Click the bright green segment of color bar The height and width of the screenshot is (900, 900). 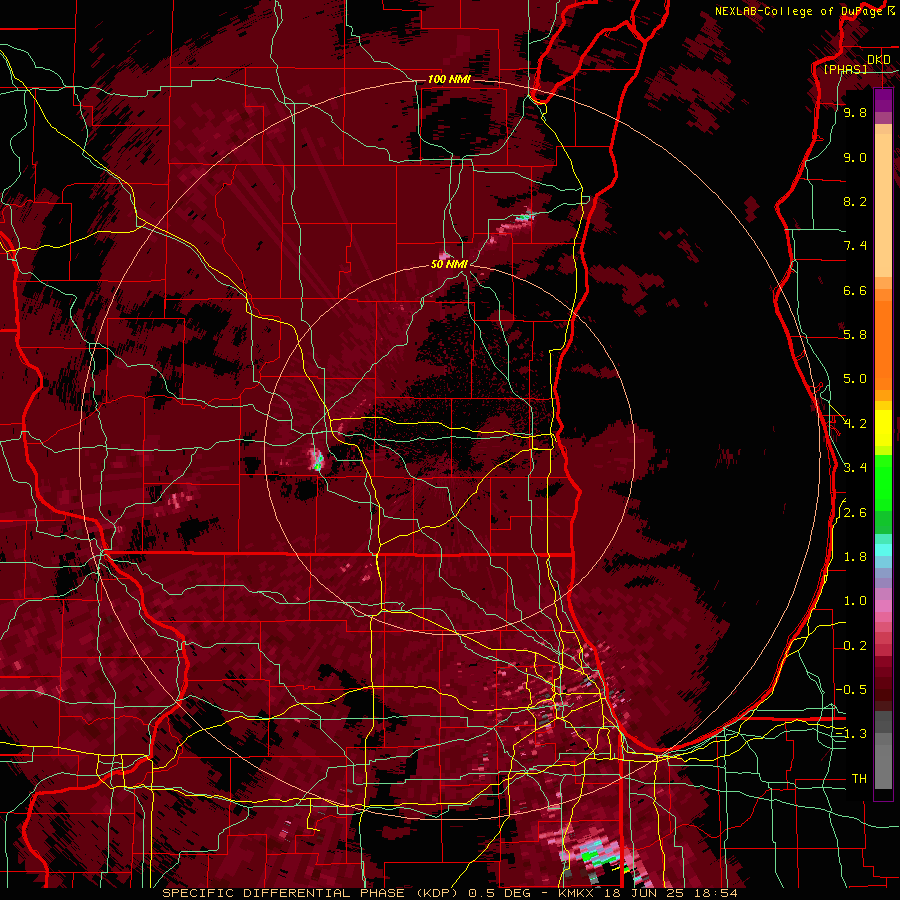click(883, 483)
